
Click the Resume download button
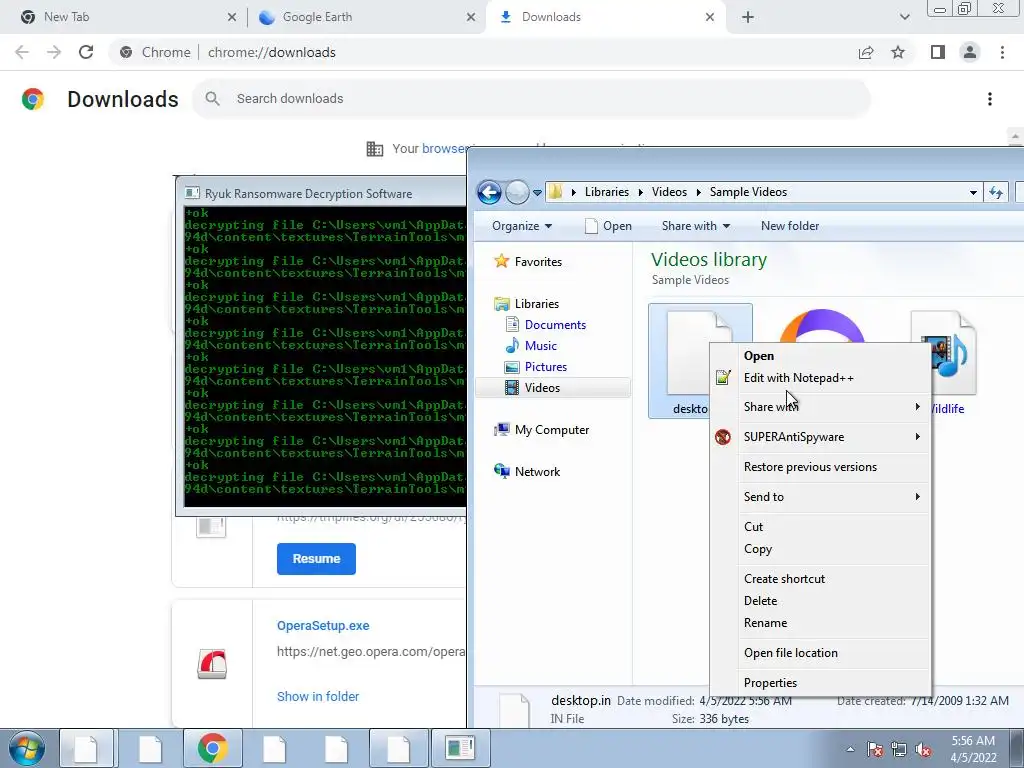316,559
